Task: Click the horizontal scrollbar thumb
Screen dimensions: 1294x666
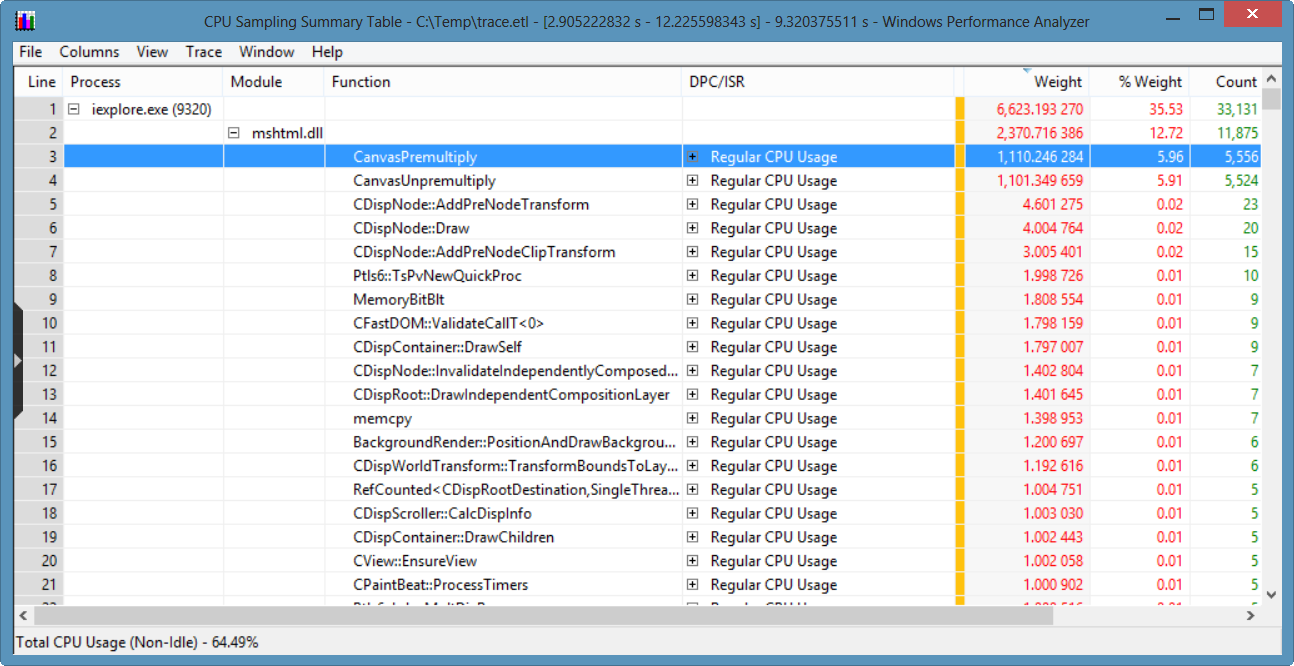Action: 543,614
